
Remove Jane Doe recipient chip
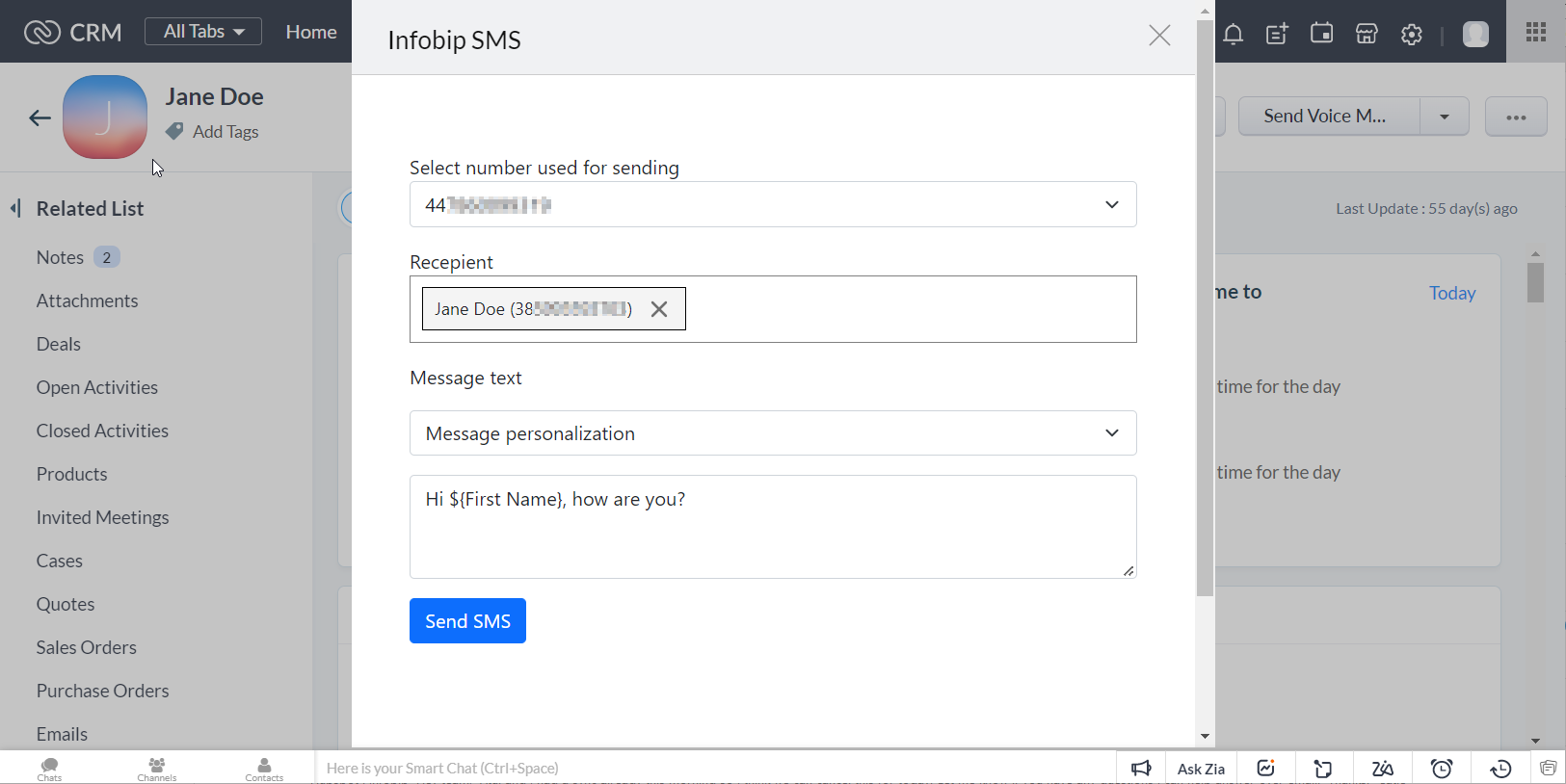click(659, 309)
